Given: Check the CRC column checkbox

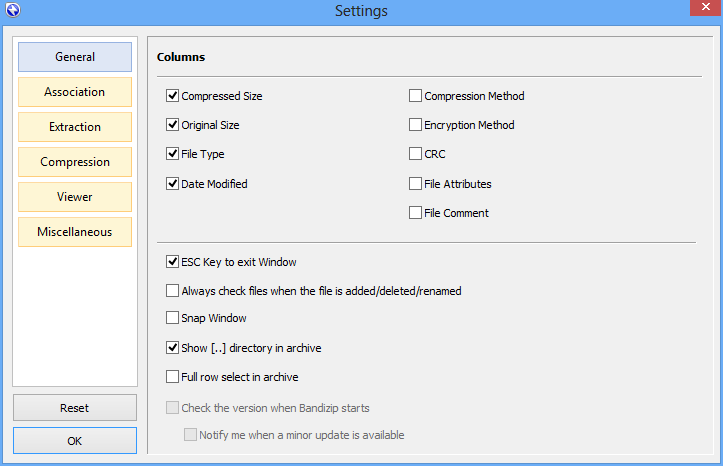Looking at the screenshot, I should pyautogui.click(x=416, y=155).
